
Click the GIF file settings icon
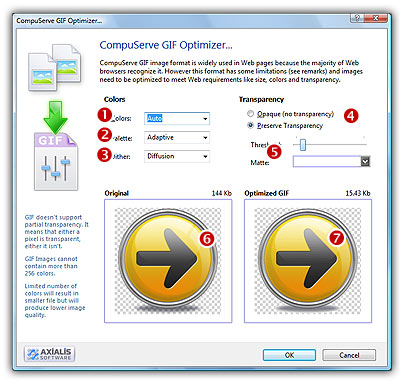56,162
